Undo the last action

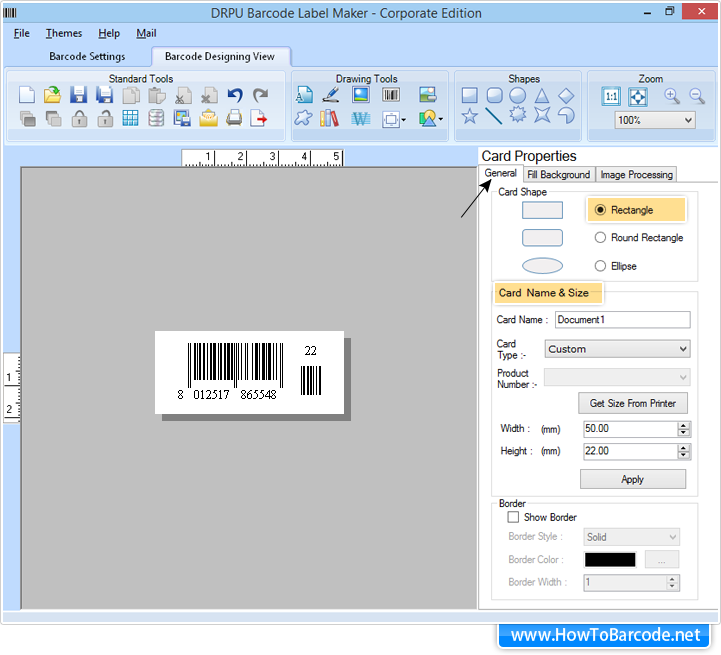point(235,95)
